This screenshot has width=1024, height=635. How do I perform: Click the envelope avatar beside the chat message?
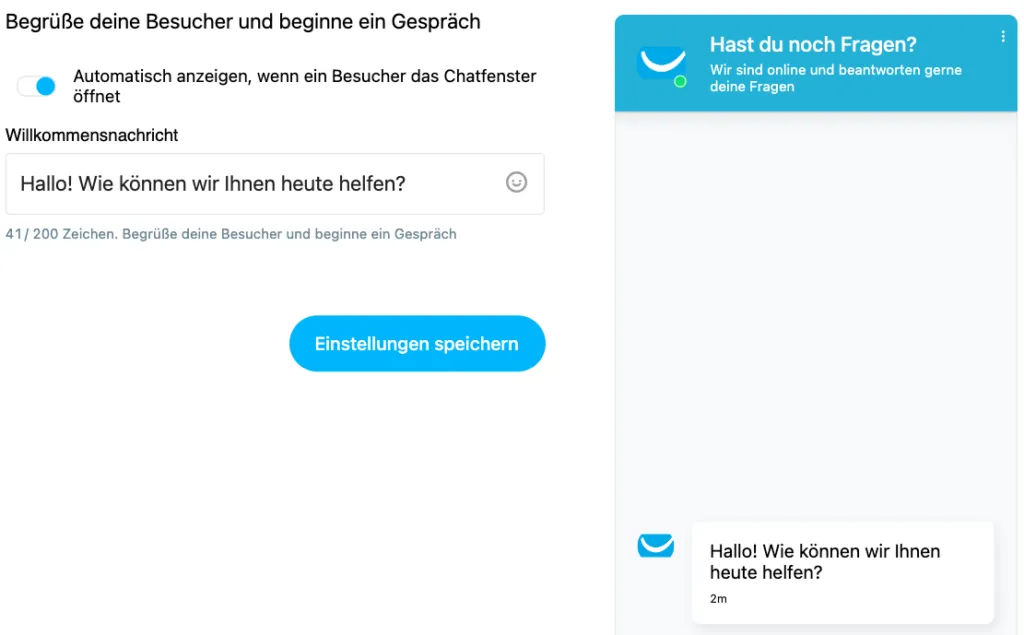tap(656, 545)
